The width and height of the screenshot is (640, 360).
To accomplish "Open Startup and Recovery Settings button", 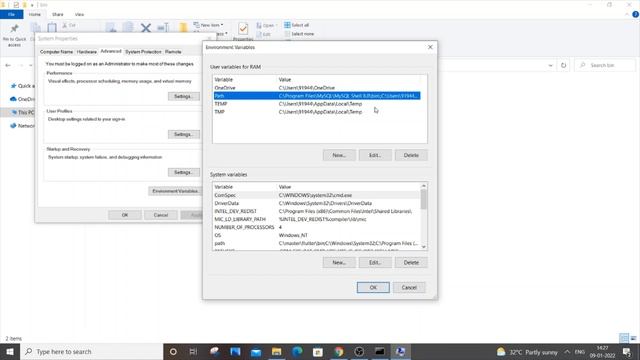I will (184, 172).
